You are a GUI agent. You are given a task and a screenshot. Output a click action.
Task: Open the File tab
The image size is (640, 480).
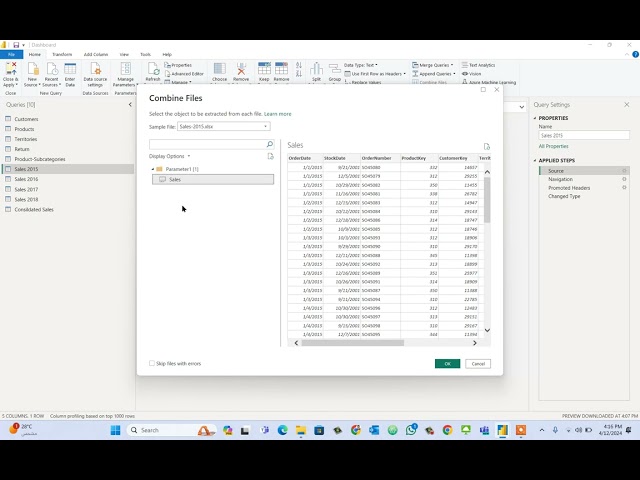pyautogui.click(x=11, y=54)
